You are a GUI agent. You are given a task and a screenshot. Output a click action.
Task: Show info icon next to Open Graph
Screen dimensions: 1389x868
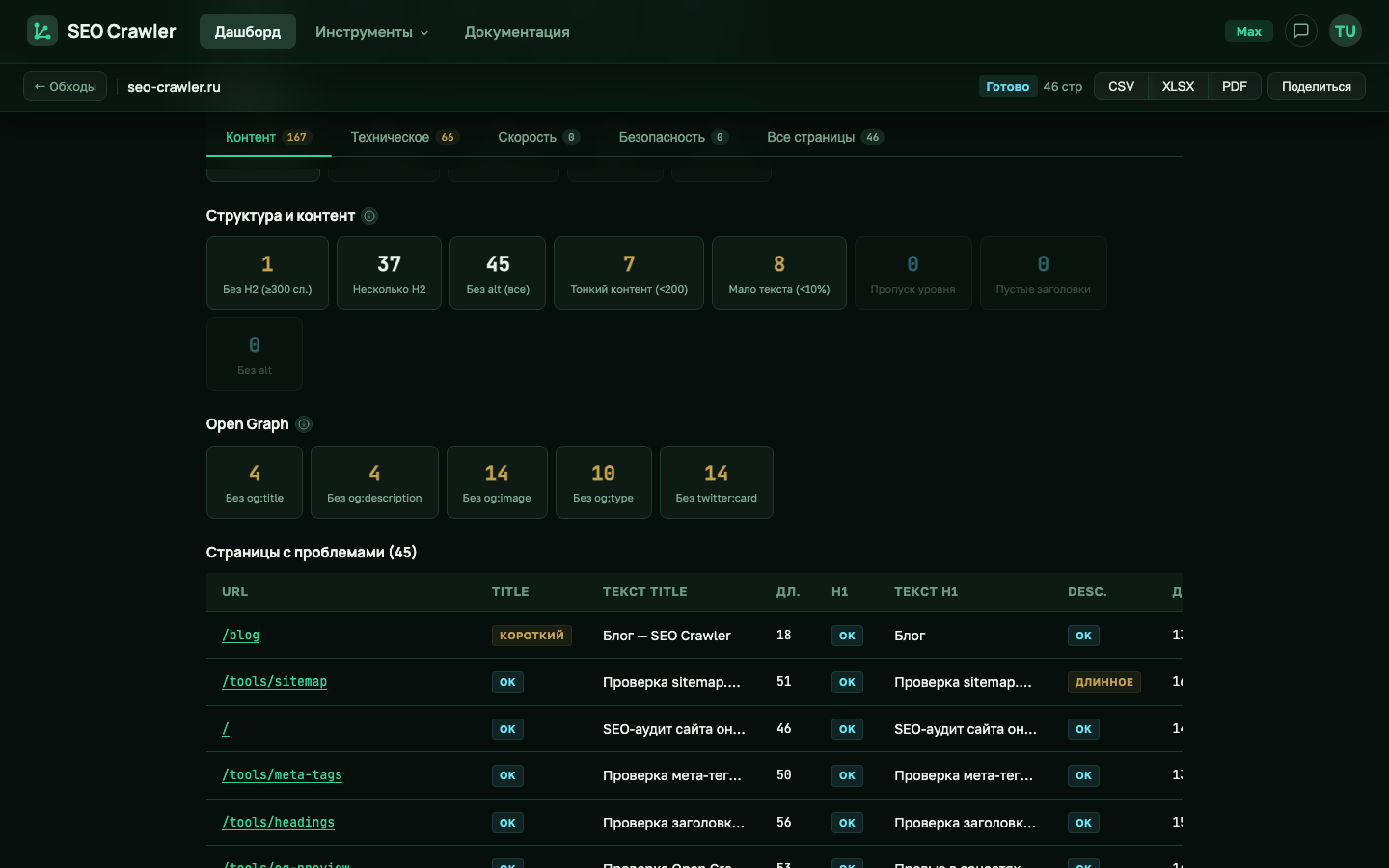[304, 424]
